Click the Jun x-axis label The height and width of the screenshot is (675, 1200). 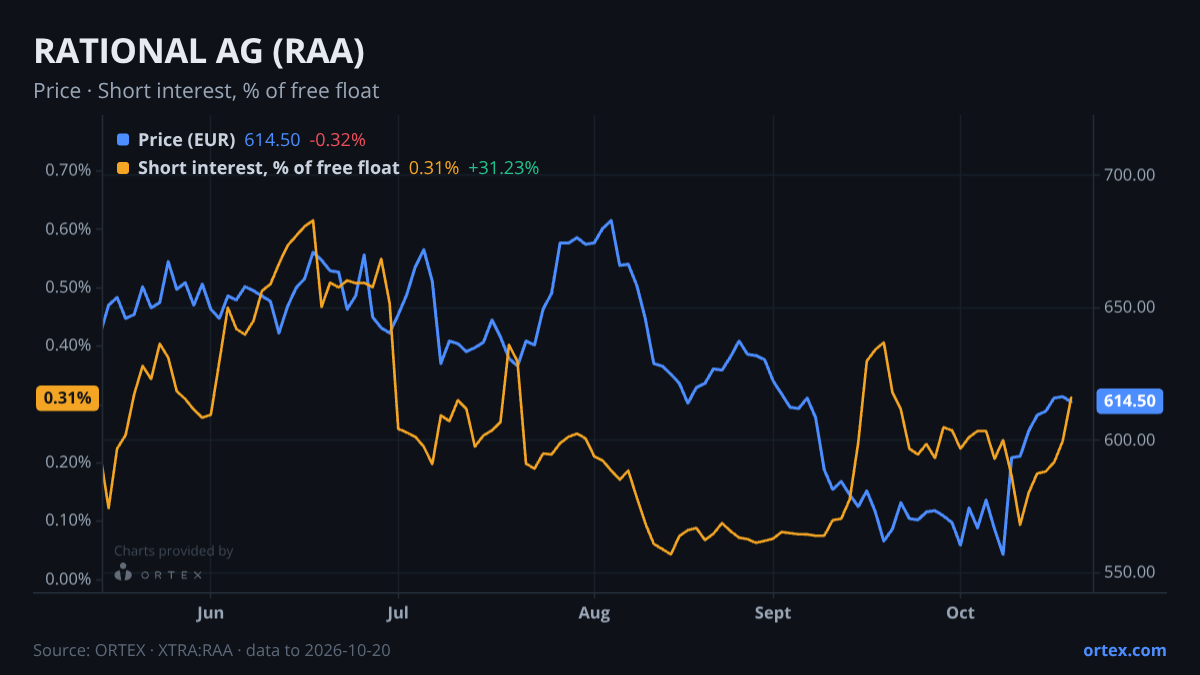pyautogui.click(x=210, y=611)
